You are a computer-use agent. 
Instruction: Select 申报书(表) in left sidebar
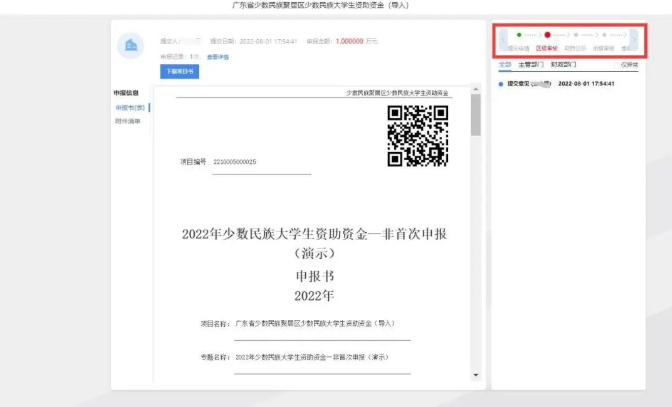tap(130, 107)
